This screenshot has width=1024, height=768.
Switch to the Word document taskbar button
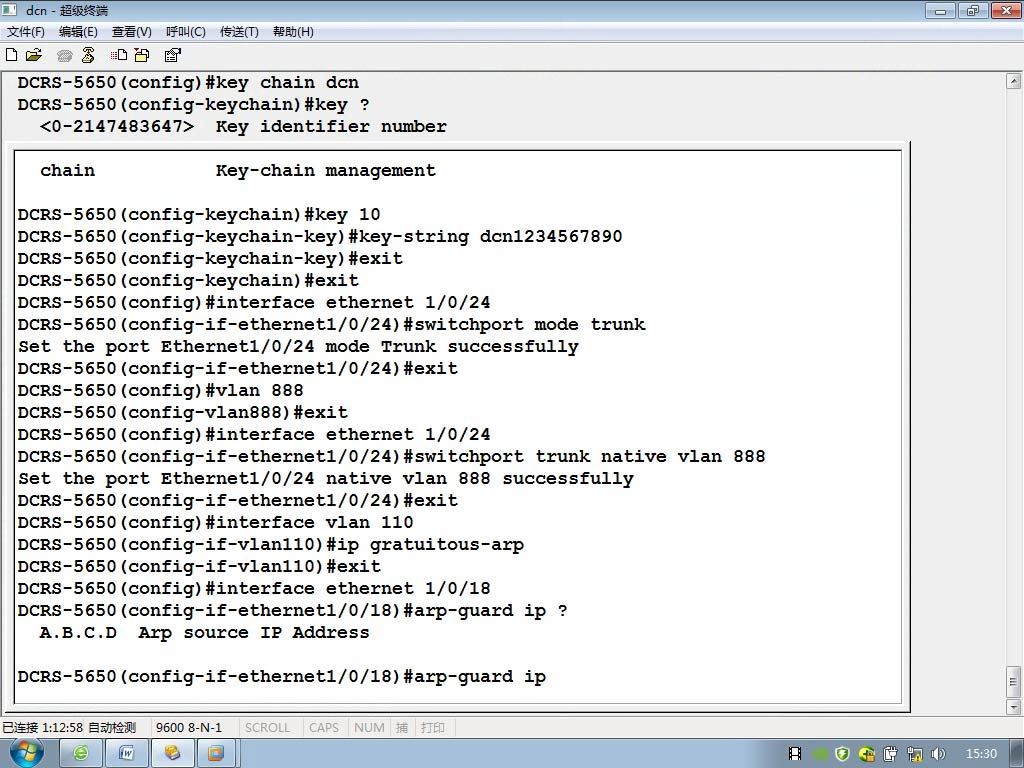tap(126, 754)
